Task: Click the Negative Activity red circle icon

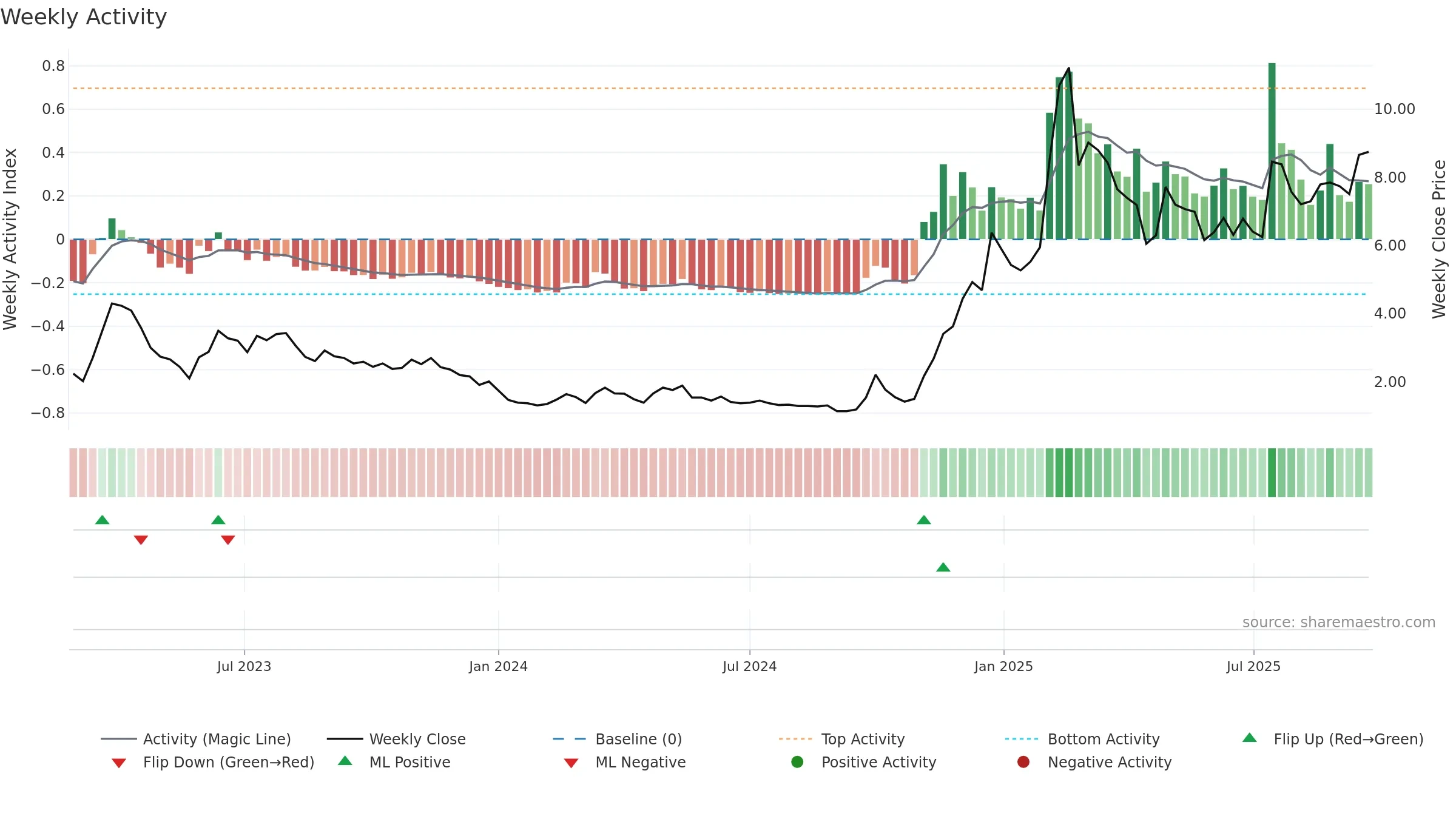Action: click(1023, 762)
